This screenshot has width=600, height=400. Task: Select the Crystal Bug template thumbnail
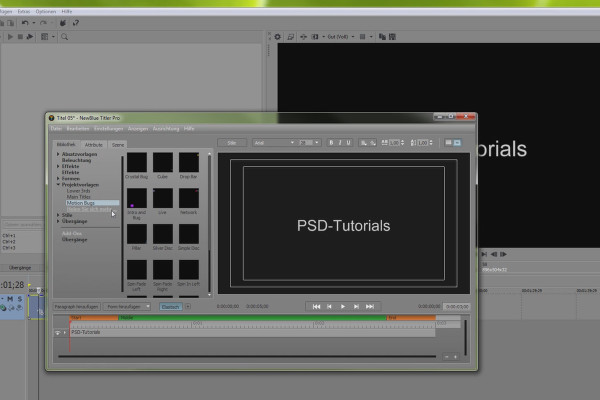click(x=137, y=162)
